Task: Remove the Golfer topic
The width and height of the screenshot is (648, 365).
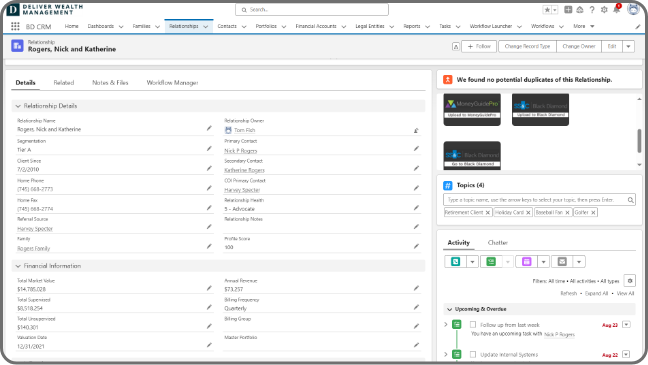Action: pos(593,212)
